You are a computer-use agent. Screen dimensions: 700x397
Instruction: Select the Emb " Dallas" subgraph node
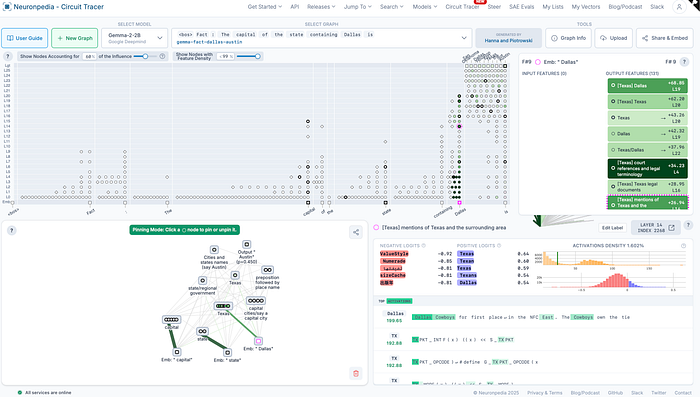click(258, 341)
